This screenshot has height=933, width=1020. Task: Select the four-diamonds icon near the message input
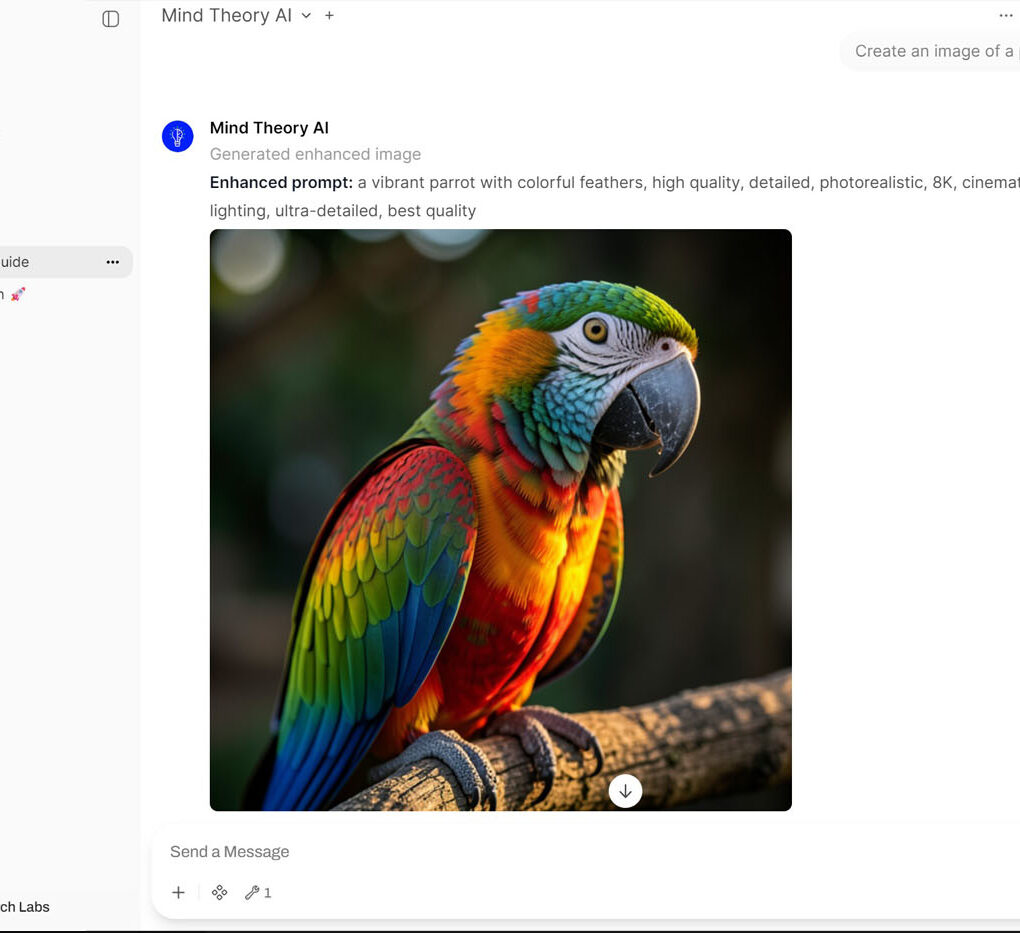219,892
